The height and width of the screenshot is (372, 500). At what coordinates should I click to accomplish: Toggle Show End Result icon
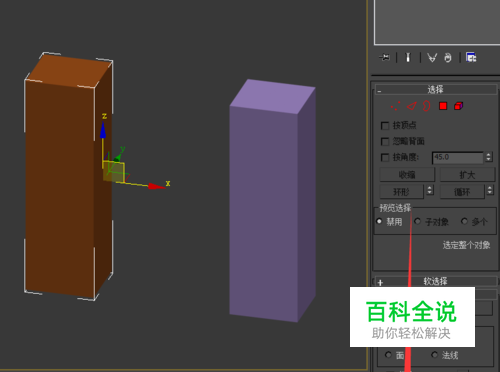click(408, 57)
